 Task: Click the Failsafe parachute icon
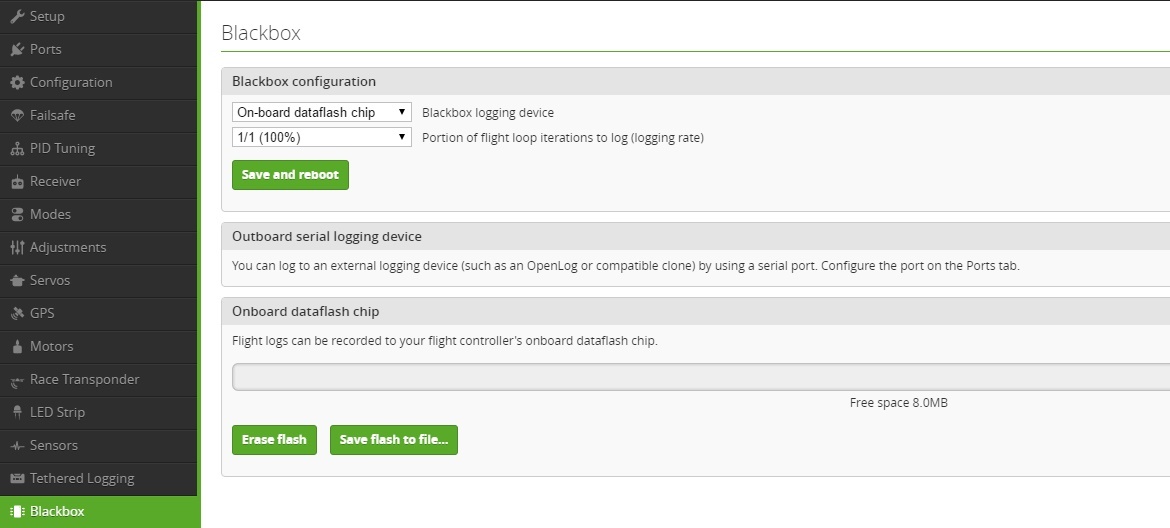pyautogui.click(x=17, y=115)
